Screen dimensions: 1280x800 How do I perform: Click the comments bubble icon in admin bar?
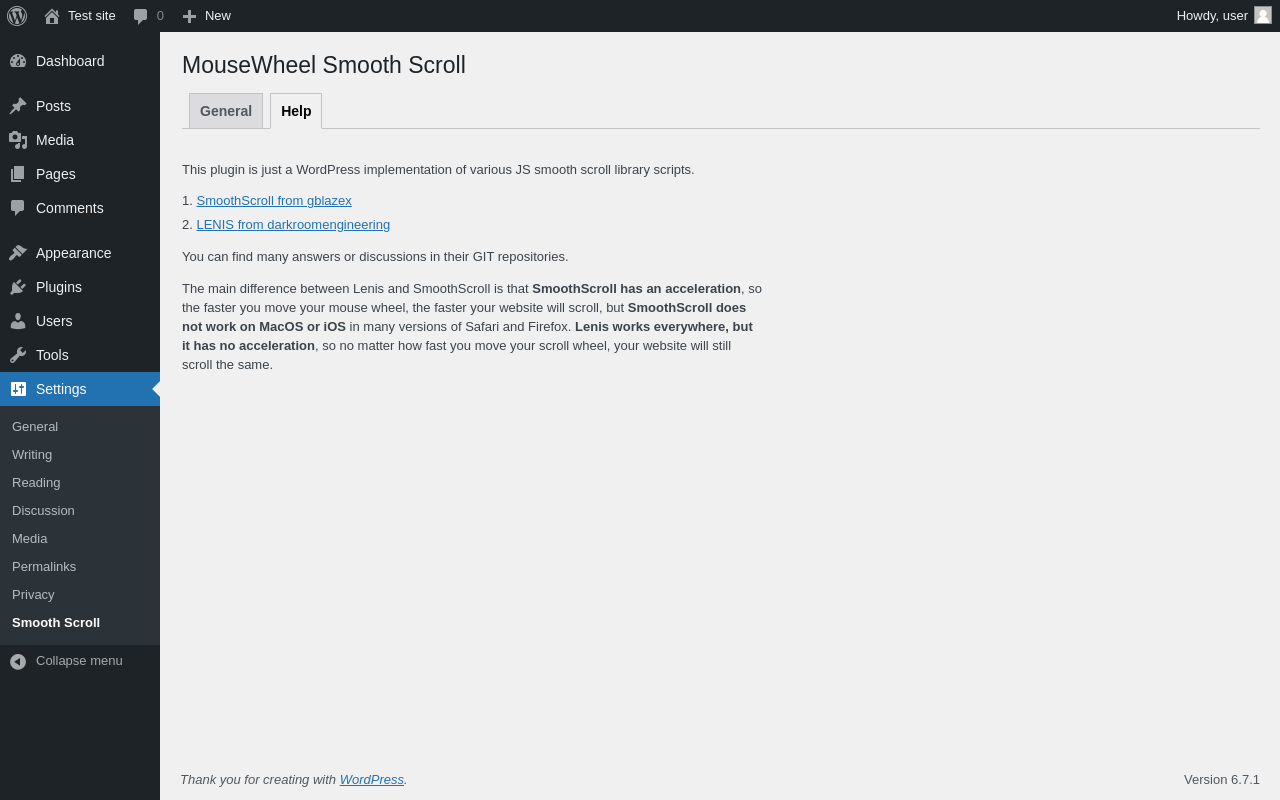[140, 16]
